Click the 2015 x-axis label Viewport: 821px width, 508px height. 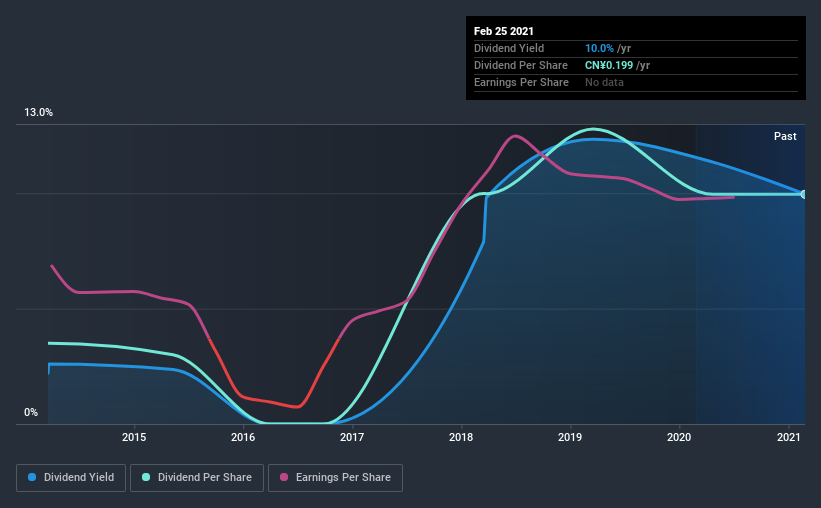click(134, 437)
